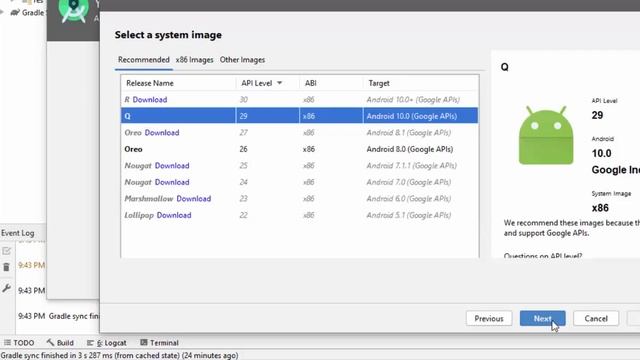Click the Android robot image
Screen dimensions: 640x360
click(x=546, y=136)
